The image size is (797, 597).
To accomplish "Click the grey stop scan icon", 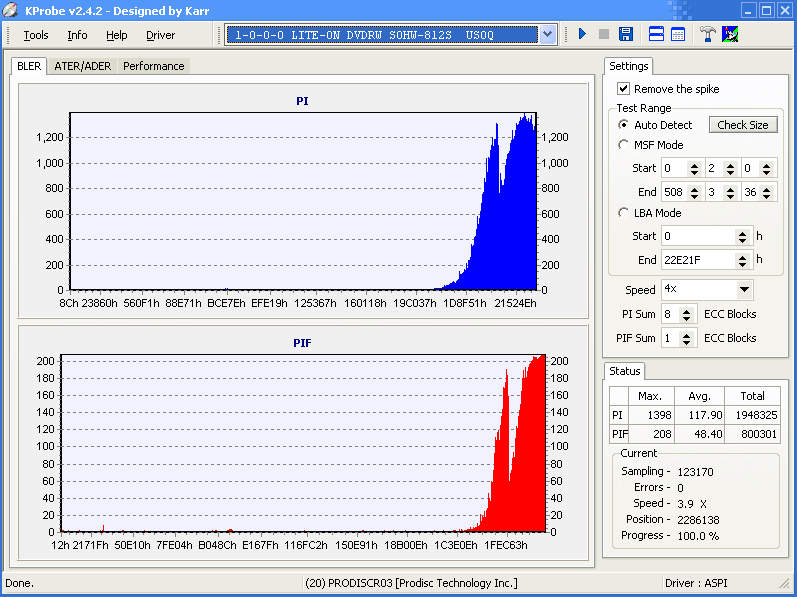I will (x=604, y=34).
